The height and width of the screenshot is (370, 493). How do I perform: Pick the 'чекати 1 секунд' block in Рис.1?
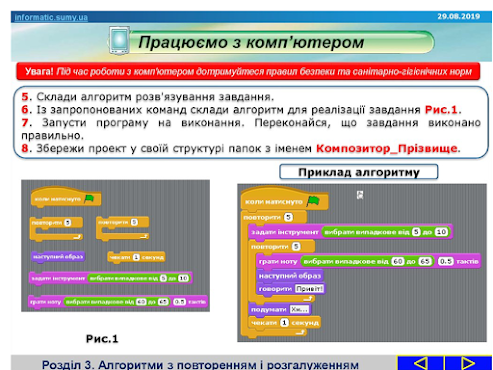tap(136, 257)
